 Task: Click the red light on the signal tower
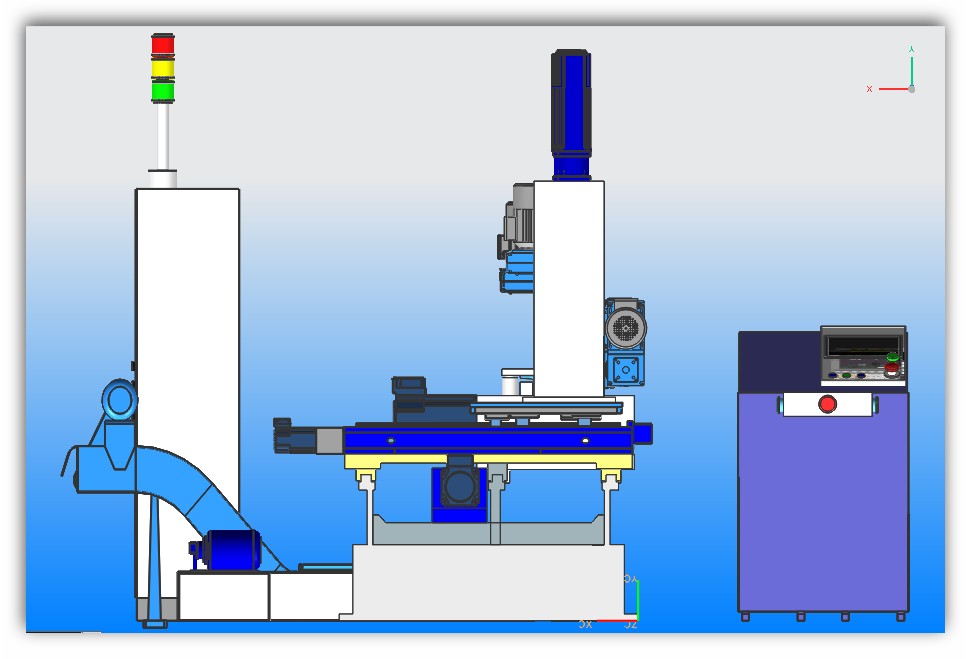point(162,45)
